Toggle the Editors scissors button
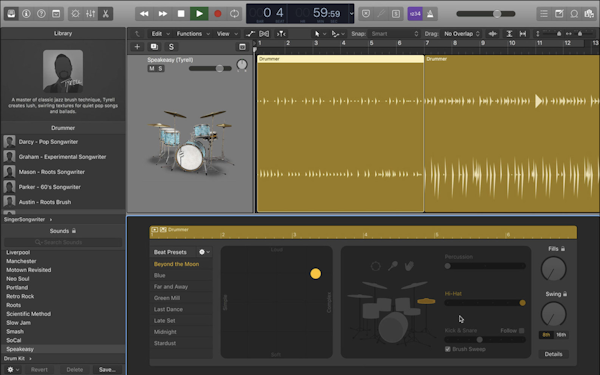Viewport: 600px width, 375px height. tap(105, 14)
